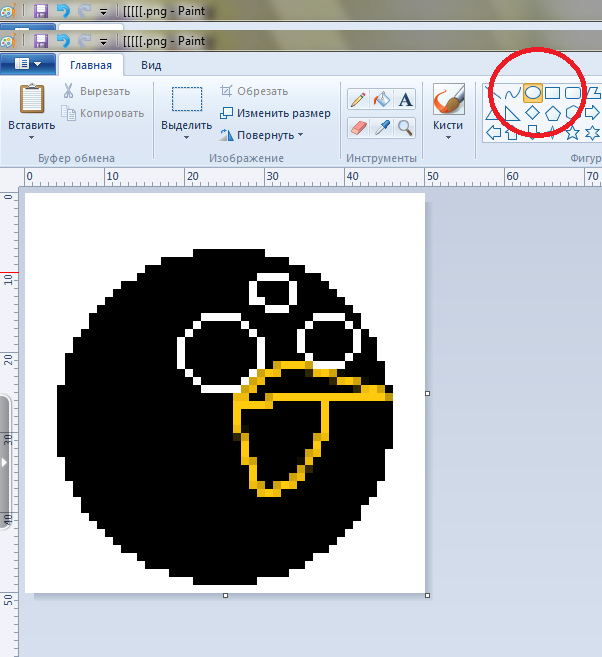Choose the Pentagon shape

553,113
